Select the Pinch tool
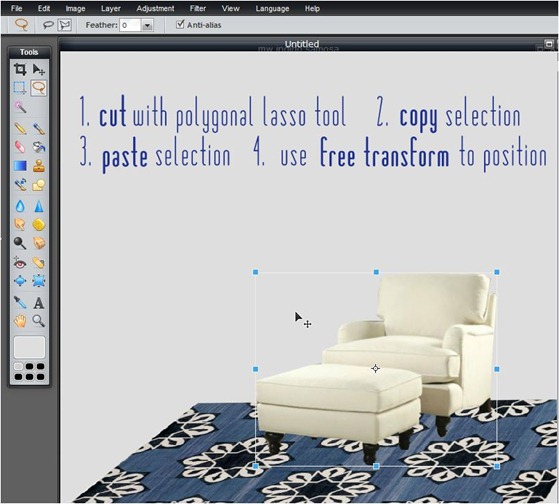Viewport: 559px width, 504px height. 39,281
